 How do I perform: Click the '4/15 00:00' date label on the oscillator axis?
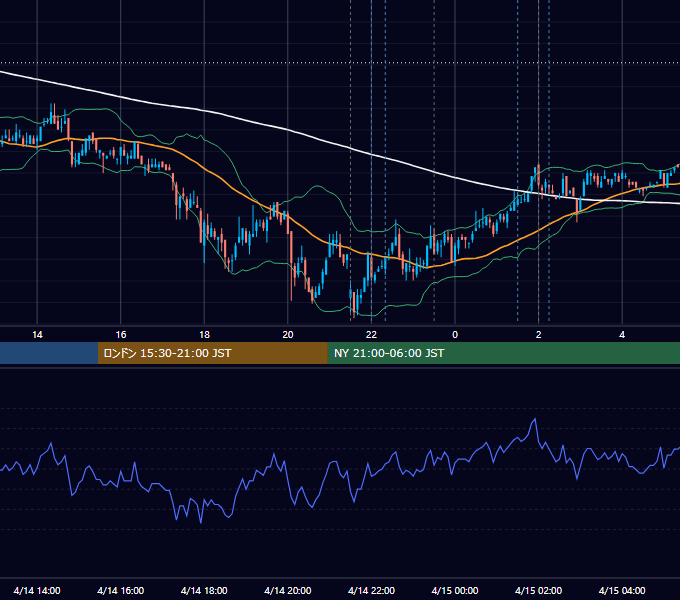point(455,590)
